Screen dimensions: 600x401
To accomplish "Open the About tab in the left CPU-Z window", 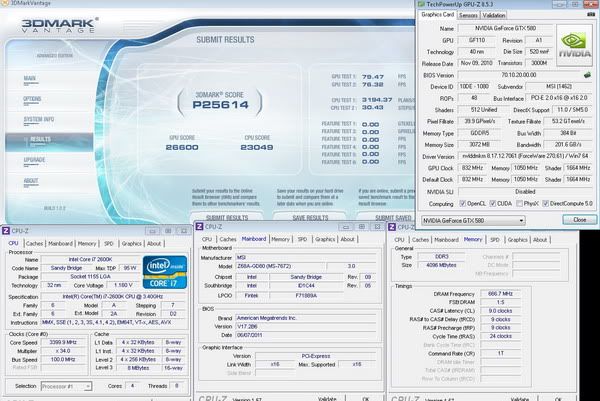I will 154,243.
